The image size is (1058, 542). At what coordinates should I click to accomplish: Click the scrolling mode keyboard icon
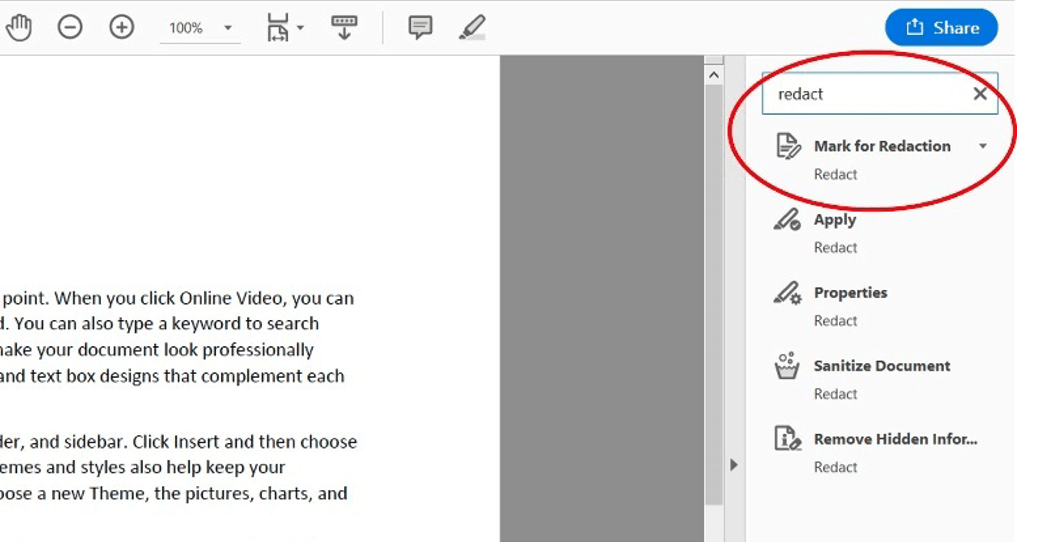344,27
